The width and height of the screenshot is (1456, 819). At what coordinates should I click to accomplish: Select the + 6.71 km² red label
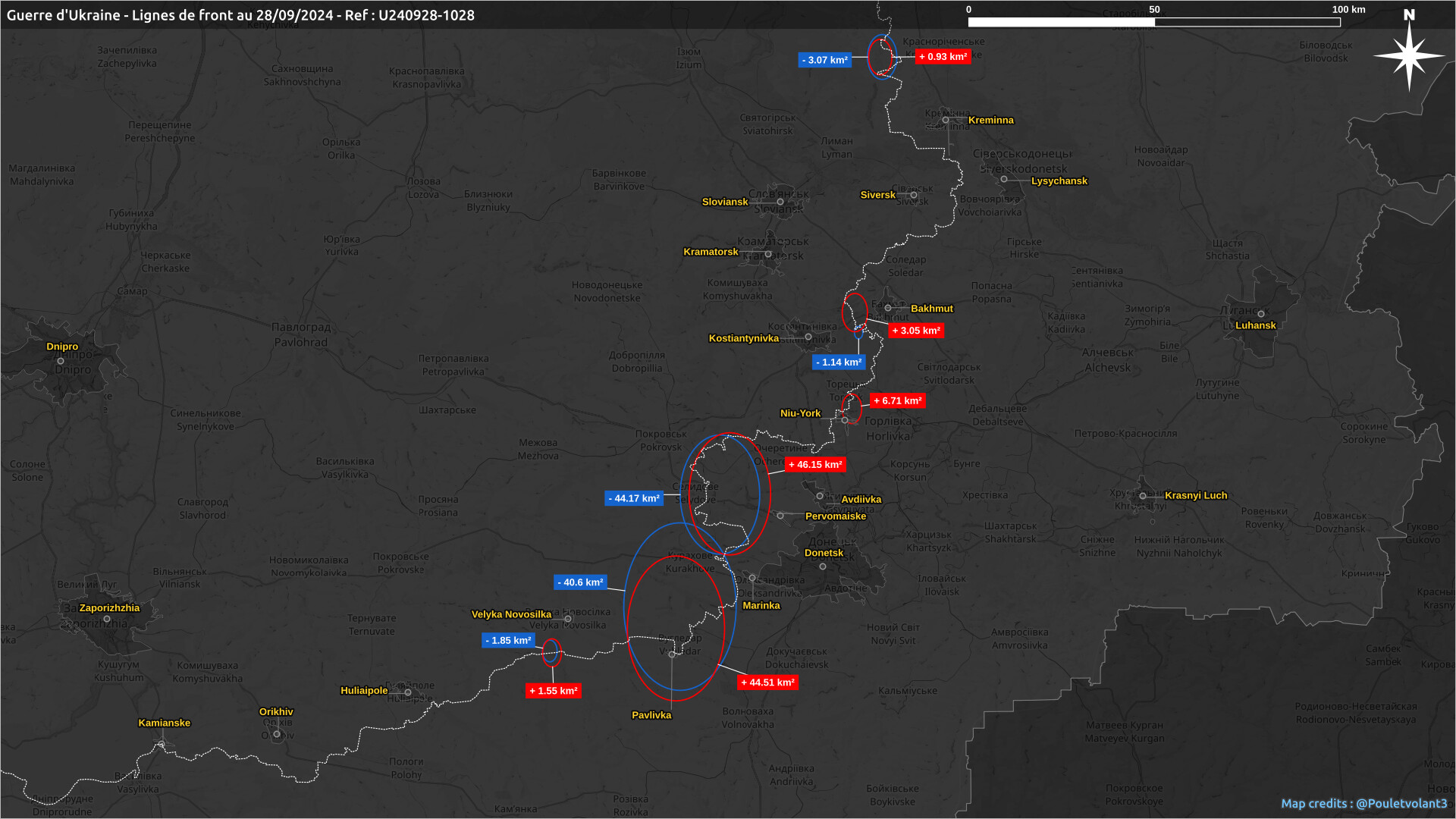coord(897,400)
